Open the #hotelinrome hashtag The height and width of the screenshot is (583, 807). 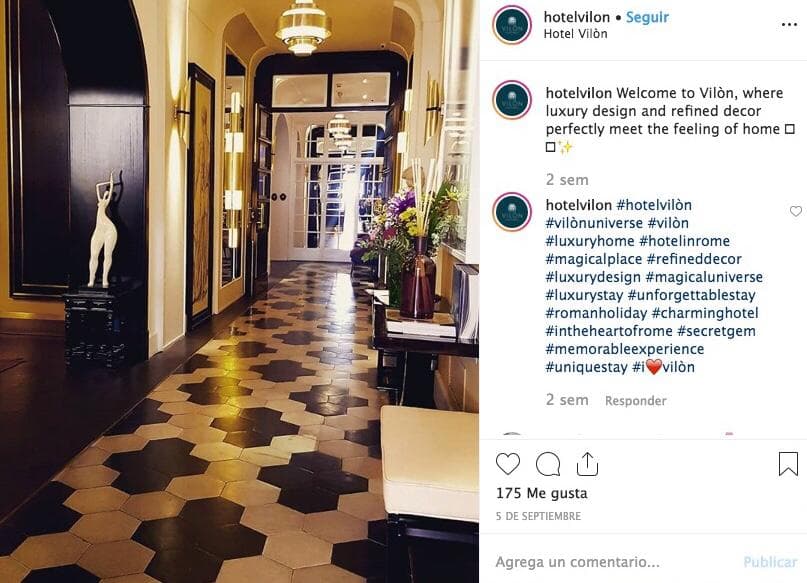tap(685, 241)
